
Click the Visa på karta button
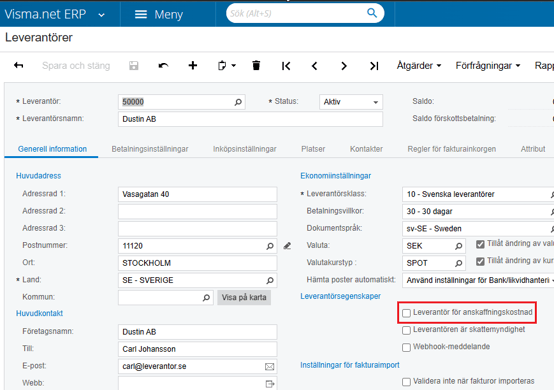(244, 297)
